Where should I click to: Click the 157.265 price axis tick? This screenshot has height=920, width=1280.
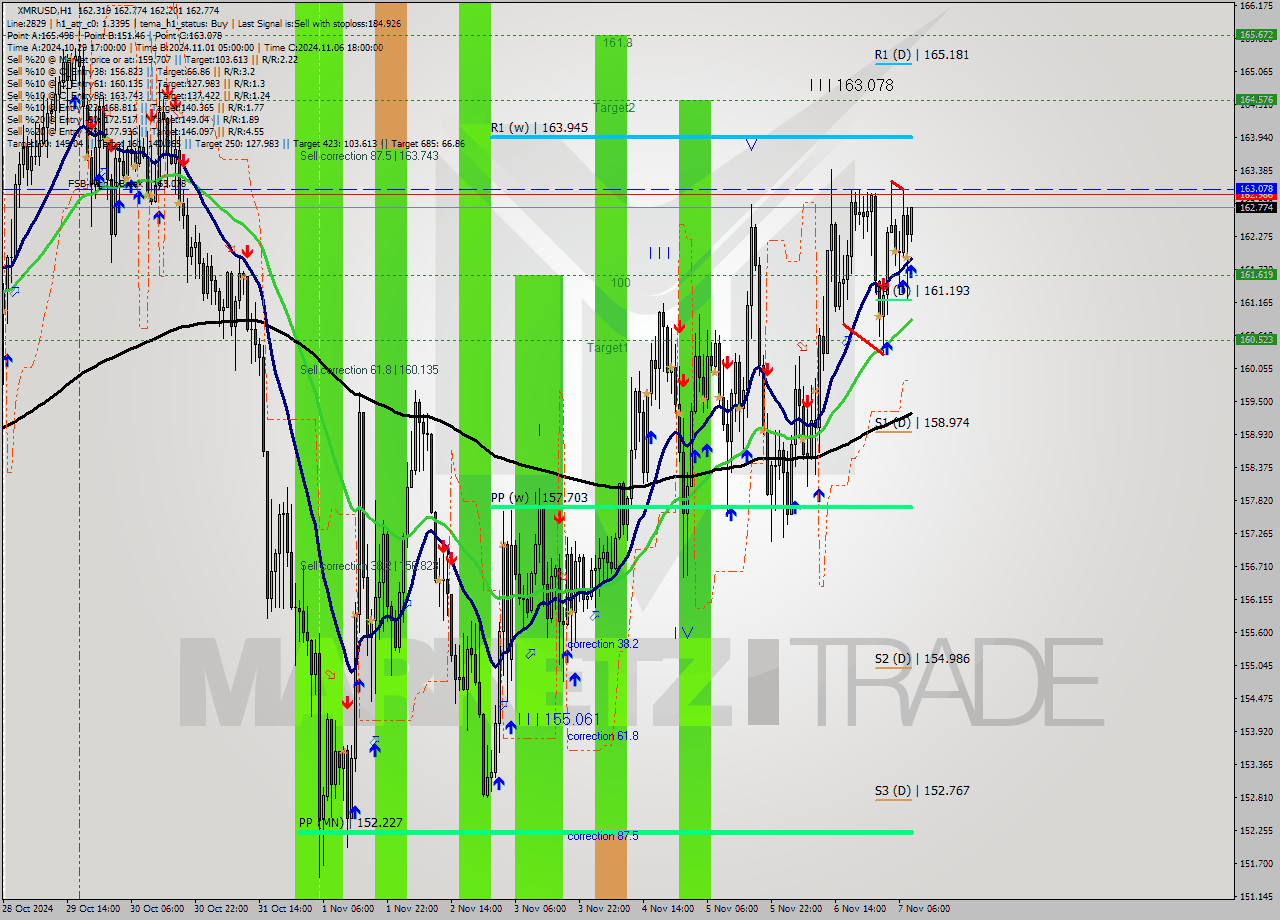(1256, 533)
